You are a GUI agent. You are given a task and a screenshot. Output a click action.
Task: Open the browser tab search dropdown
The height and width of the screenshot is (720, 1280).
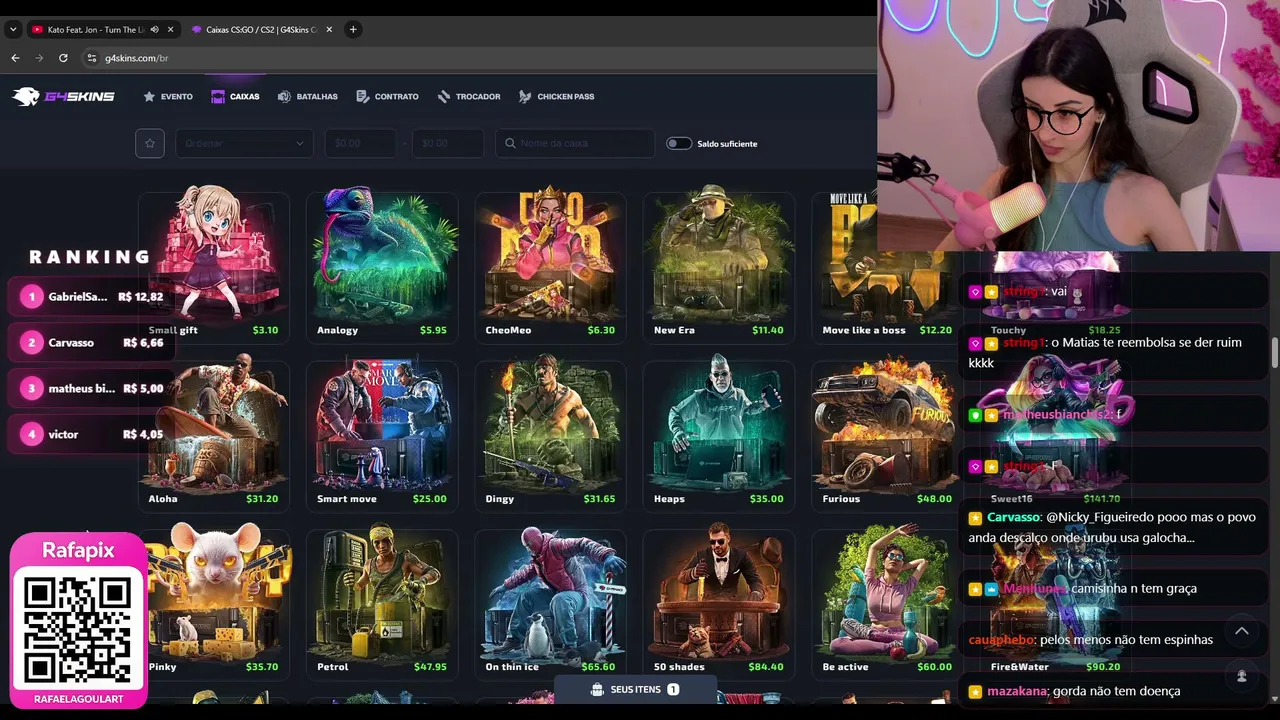(13, 30)
